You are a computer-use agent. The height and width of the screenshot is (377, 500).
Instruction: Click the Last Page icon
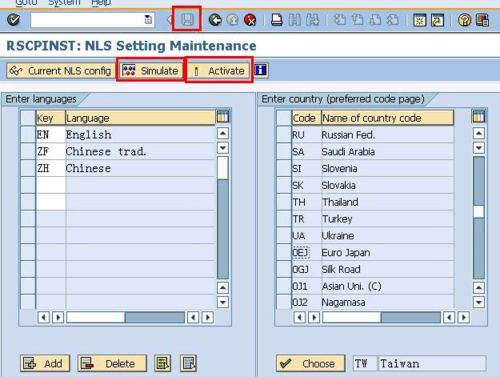pos(393,20)
